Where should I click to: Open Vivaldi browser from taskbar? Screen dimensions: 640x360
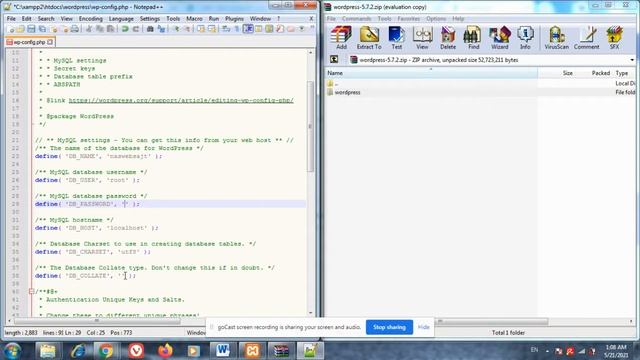(136, 351)
